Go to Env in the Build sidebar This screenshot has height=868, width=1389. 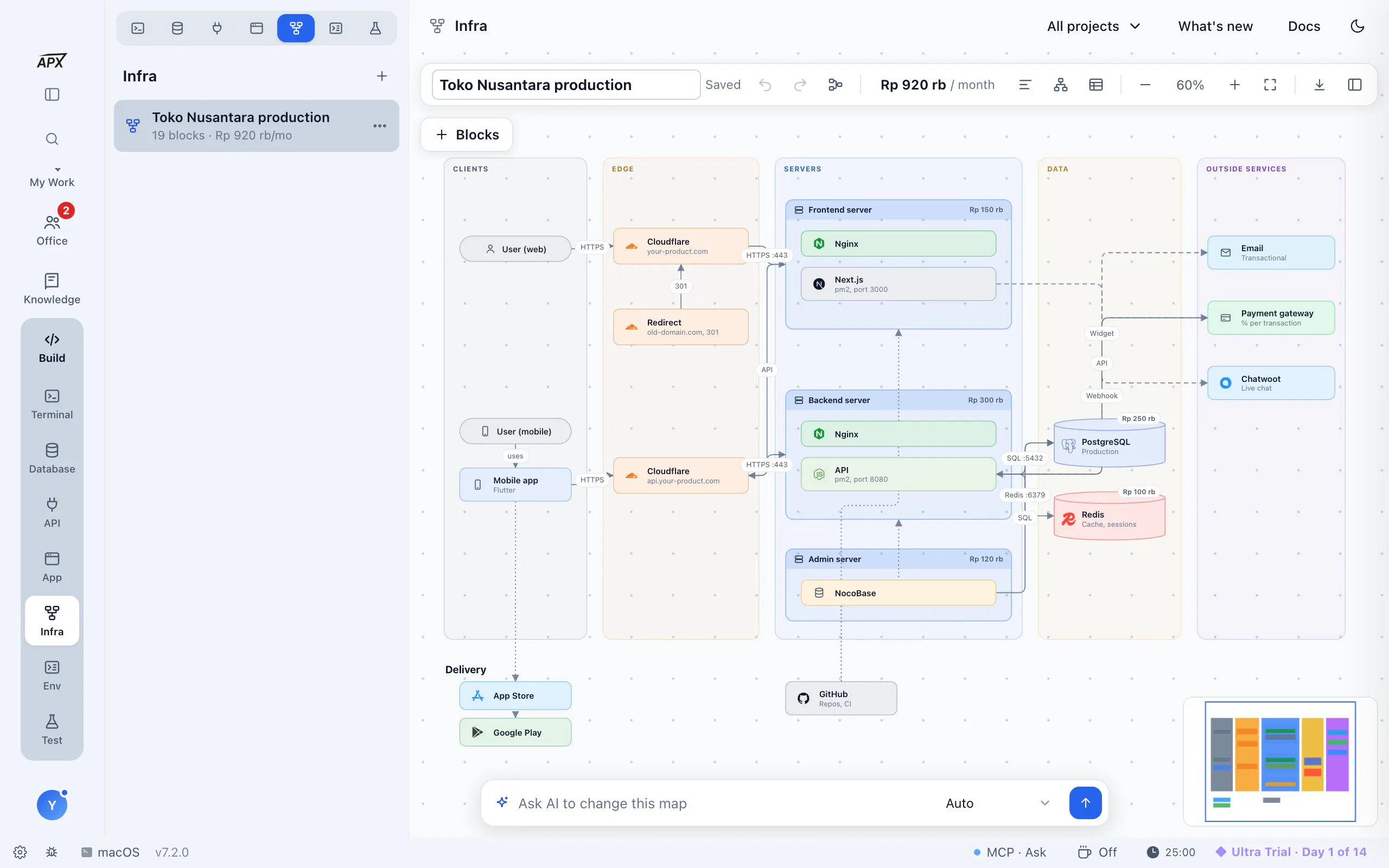tap(52, 675)
